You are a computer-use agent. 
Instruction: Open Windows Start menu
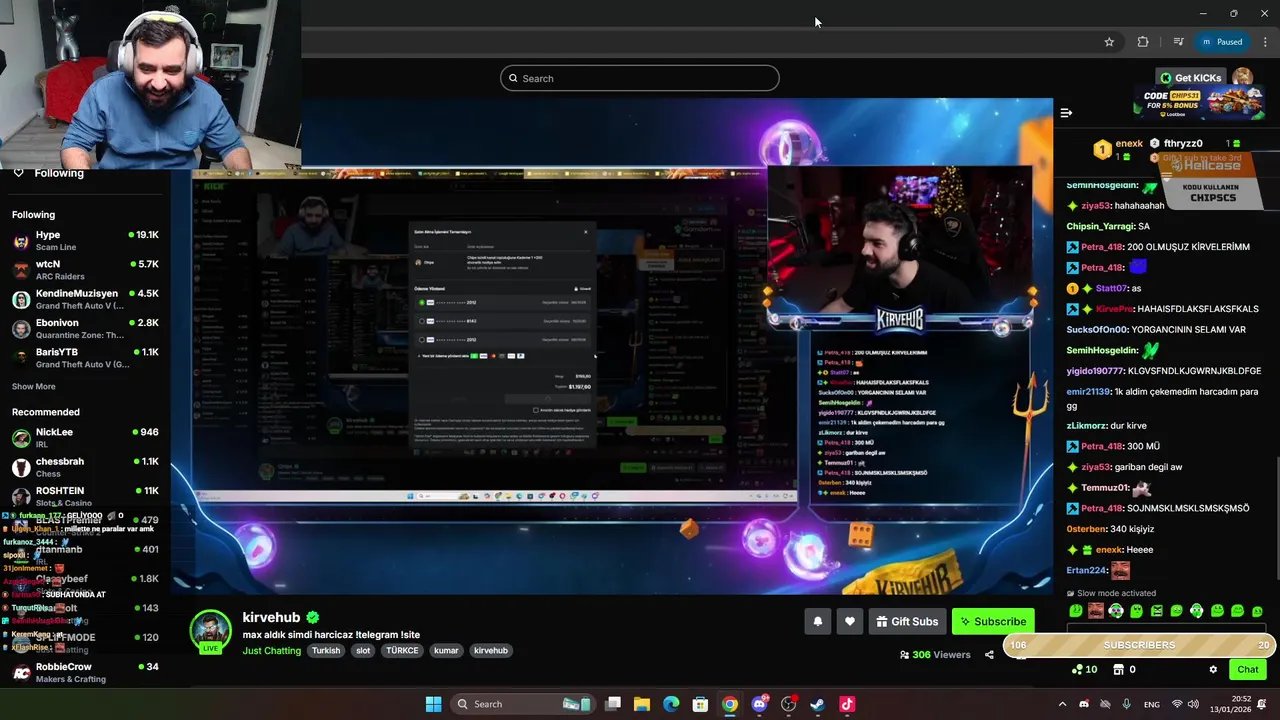(433, 704)
